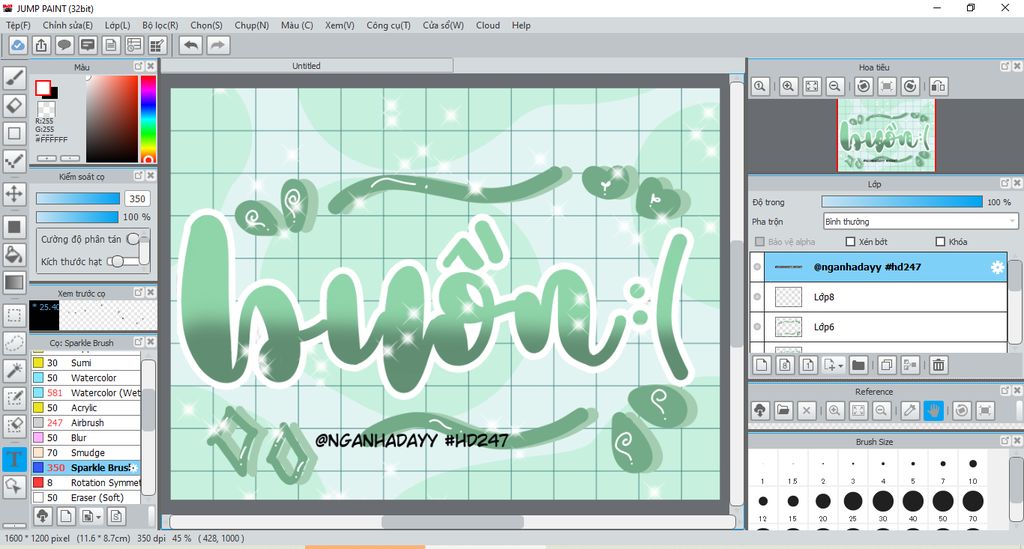Open the add-layer dropdown arrow in Lớp panel

point(840,366)
